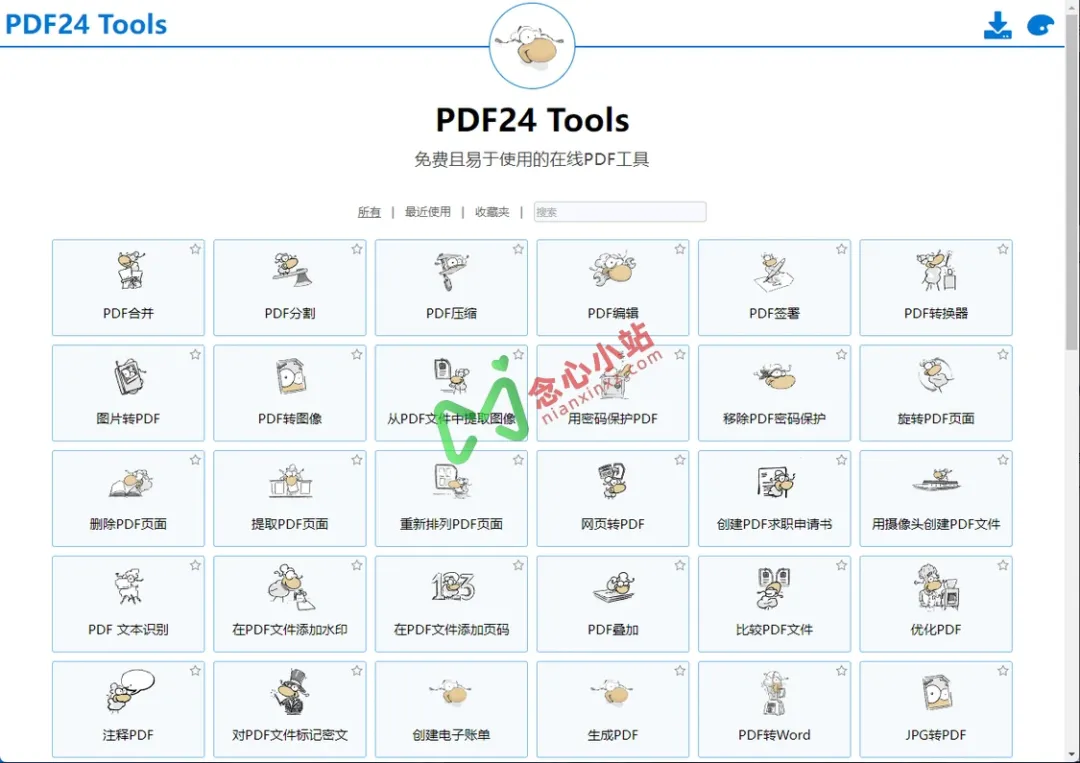Viewport: 1080px width, 763px height.
Task: Open the color theme palette icon
Action: coord(1040,25)
